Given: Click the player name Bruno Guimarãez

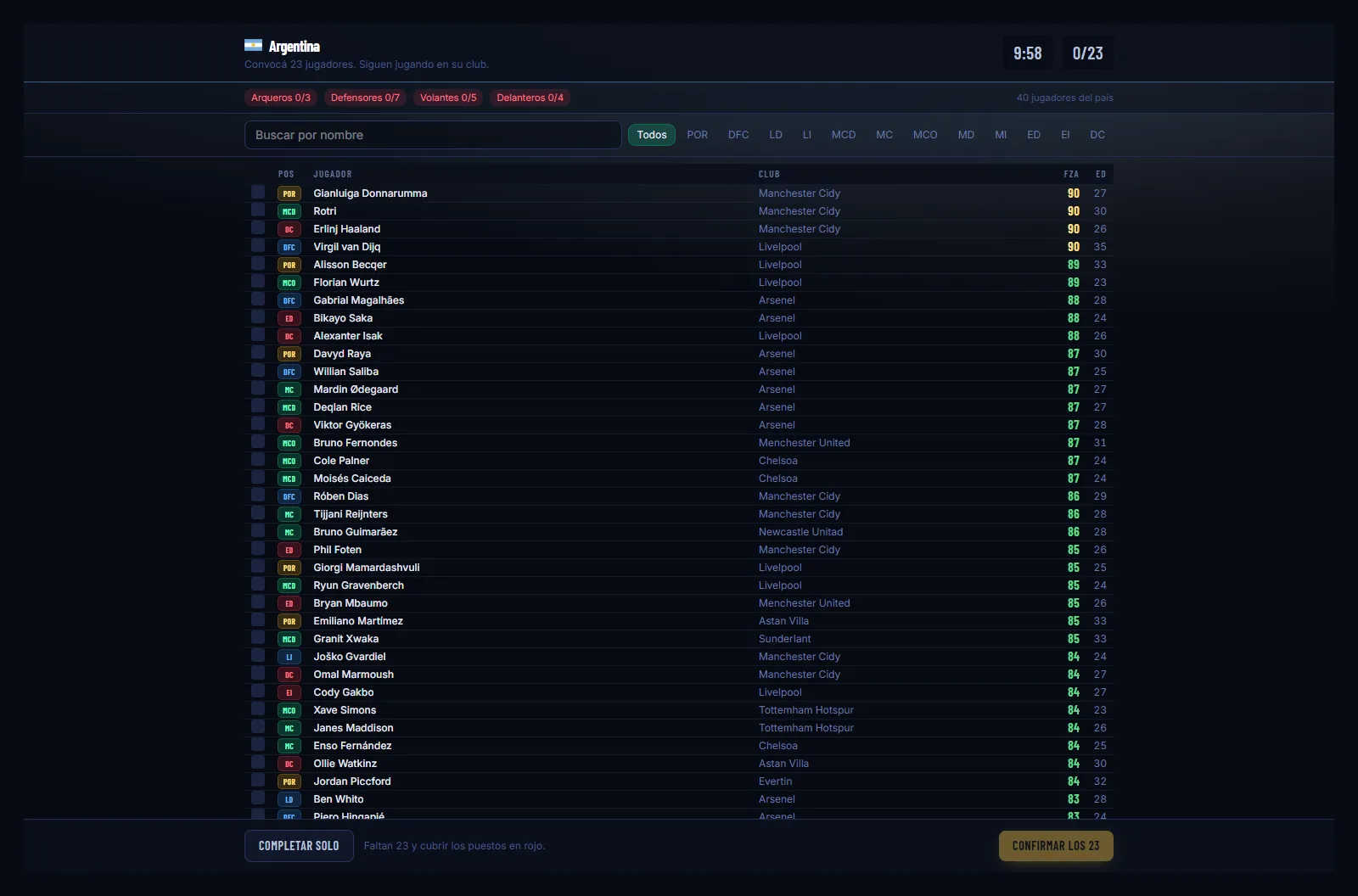Looking at the screenshot, I should pyautogui.click(x=356, y=532).
